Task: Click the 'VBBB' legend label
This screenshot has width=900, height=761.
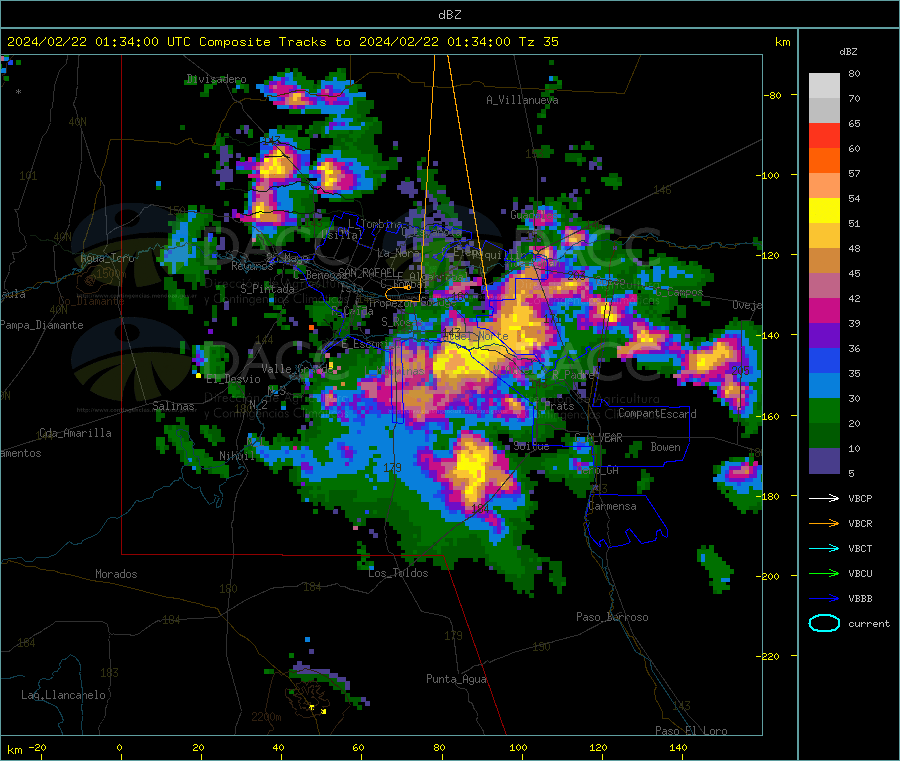Action: click(x=860, y=598)
